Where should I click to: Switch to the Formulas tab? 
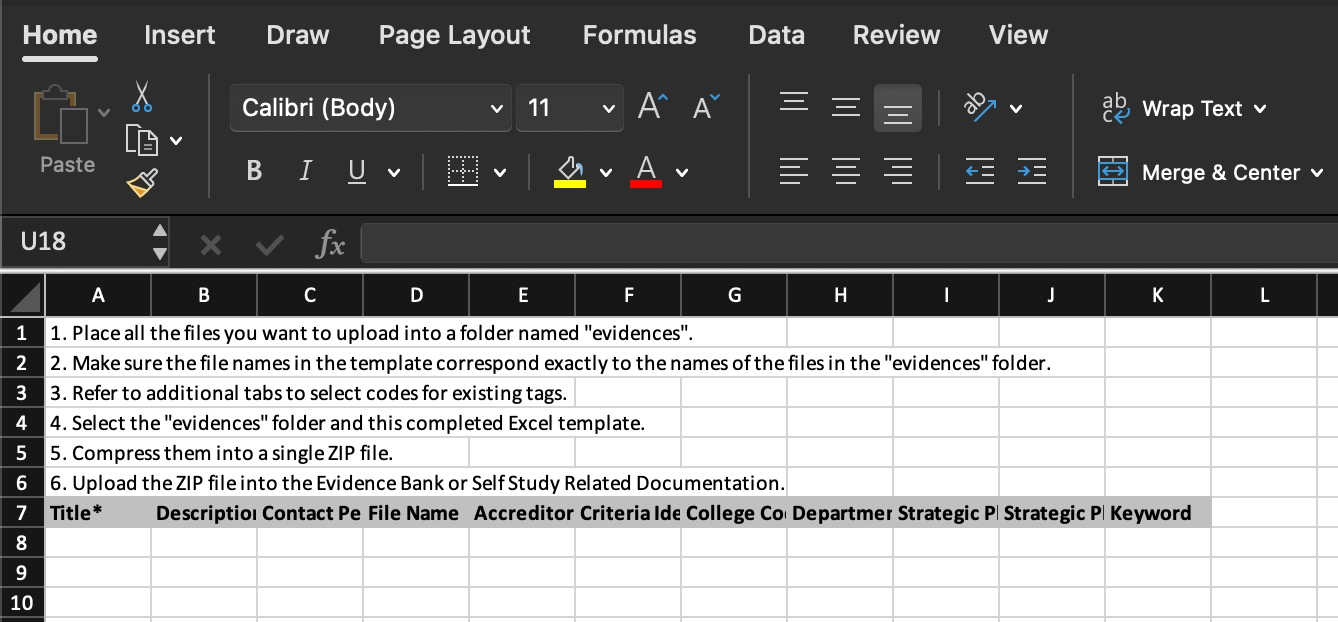pos(639,35)
